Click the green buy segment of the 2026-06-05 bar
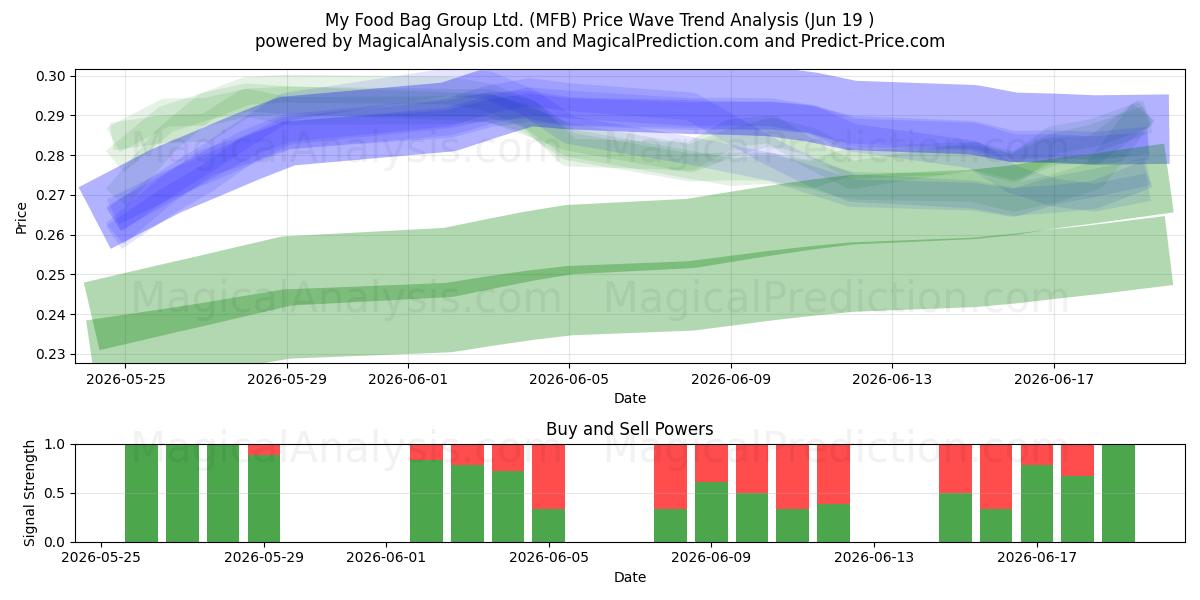Image resolution: width=1200 pixels, height=600 pixels. tap(549, 526)
